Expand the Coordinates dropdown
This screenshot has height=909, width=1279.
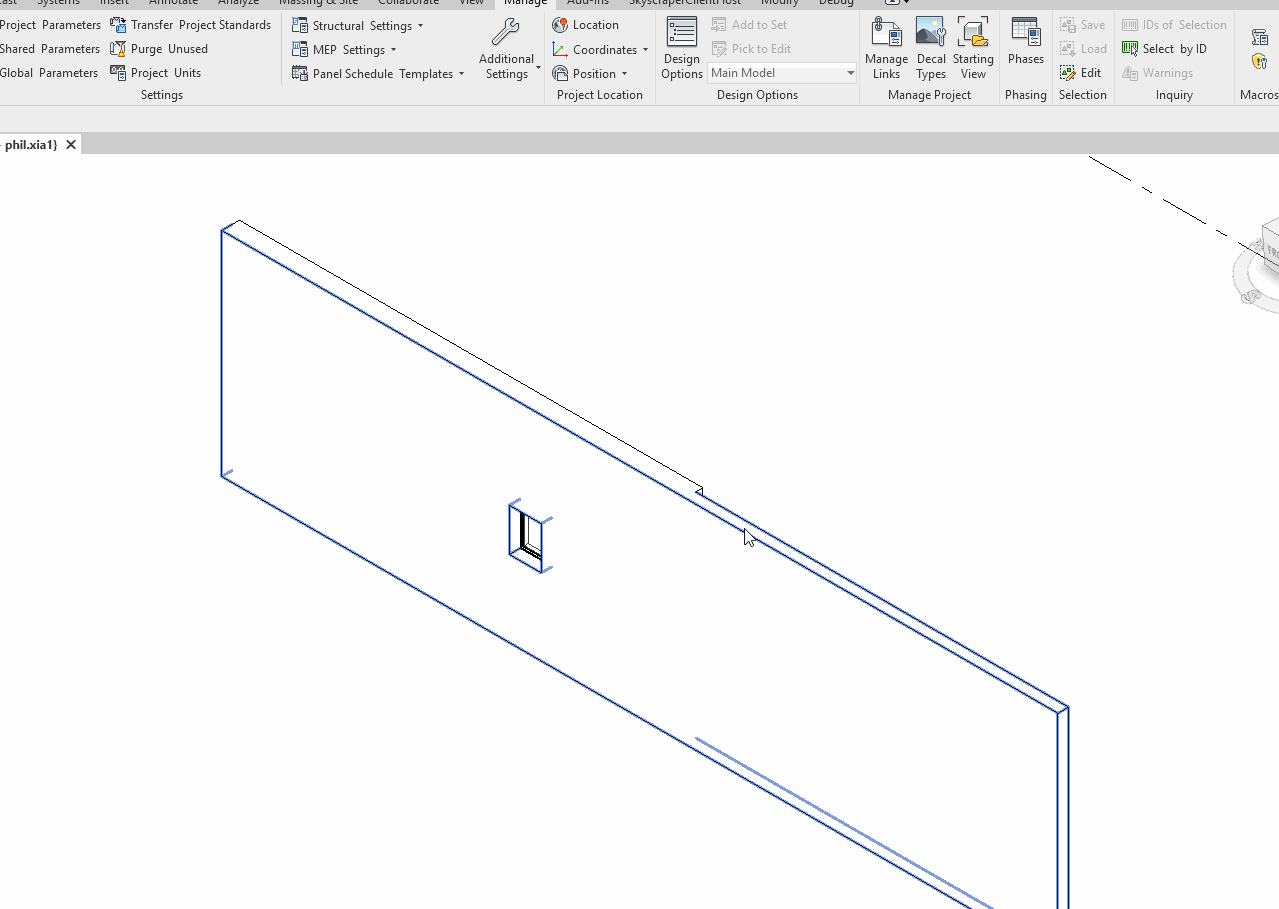coord(645,50)
